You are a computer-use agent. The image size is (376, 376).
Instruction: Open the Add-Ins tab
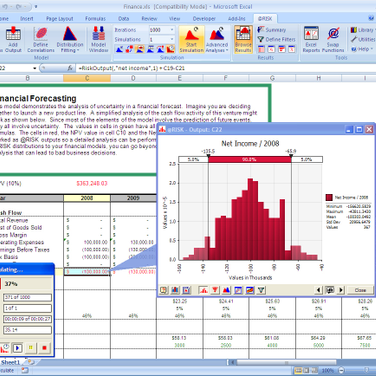[237, 19]
